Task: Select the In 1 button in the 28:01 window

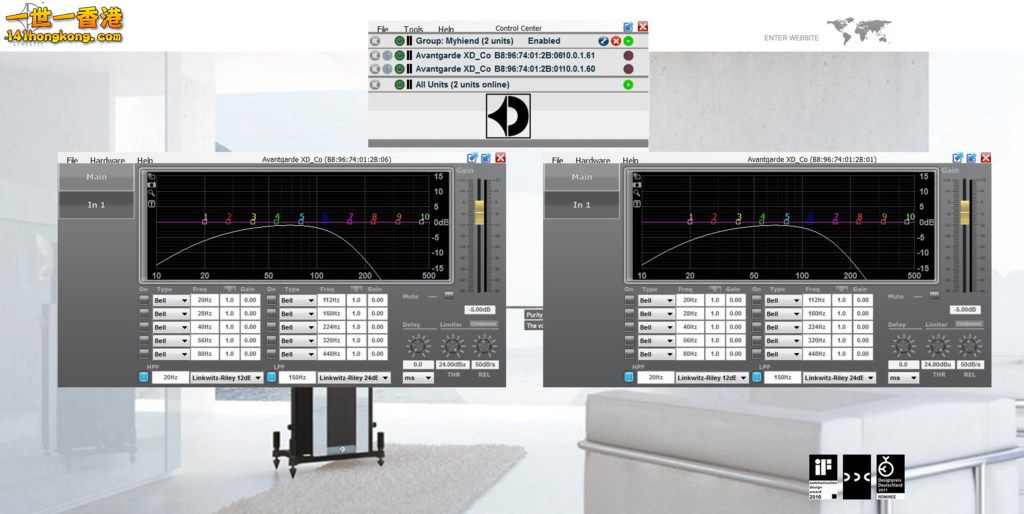Action: pos(581,205)
